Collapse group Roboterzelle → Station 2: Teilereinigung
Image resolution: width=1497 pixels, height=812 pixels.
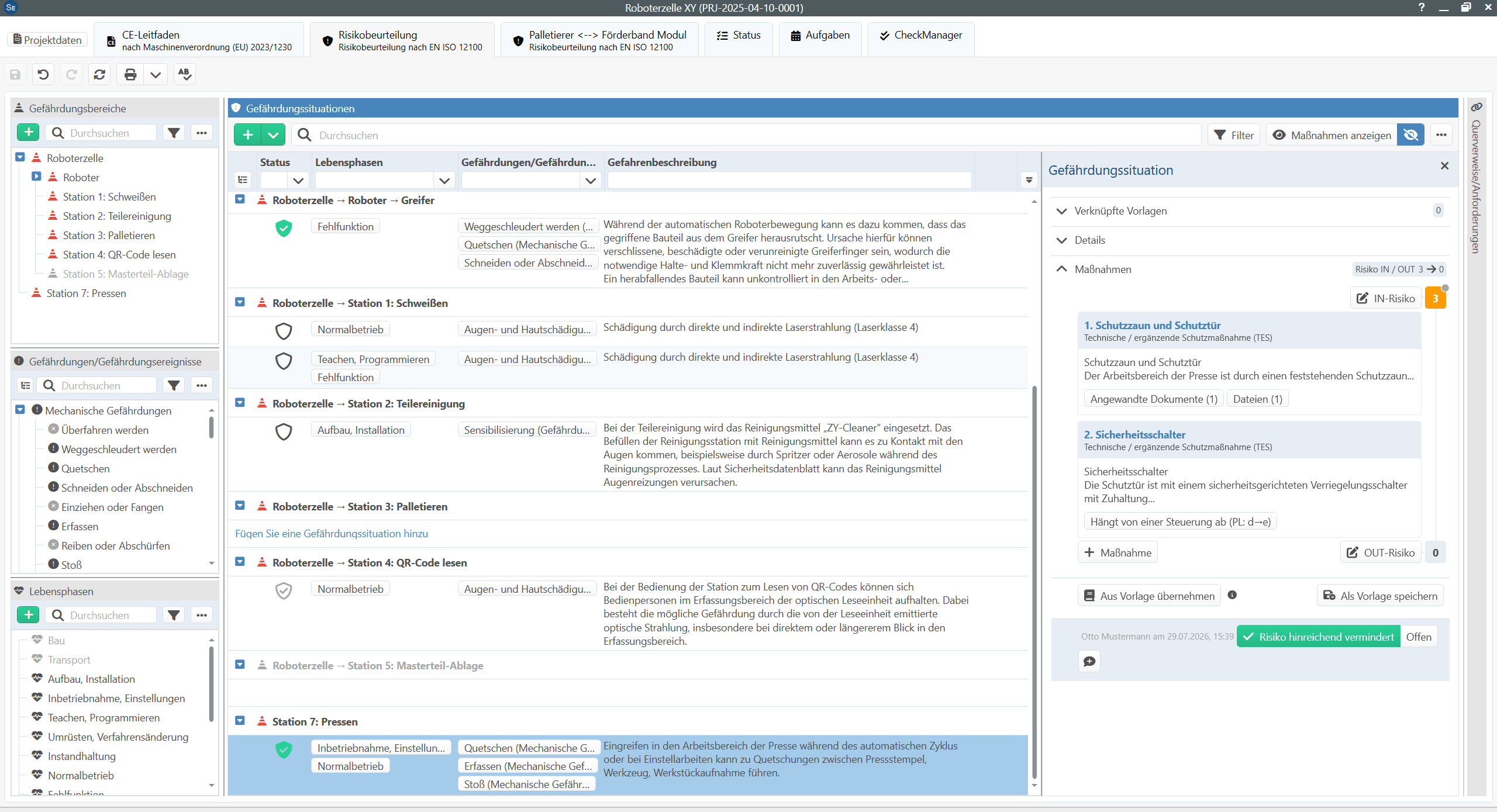(240, 403)
